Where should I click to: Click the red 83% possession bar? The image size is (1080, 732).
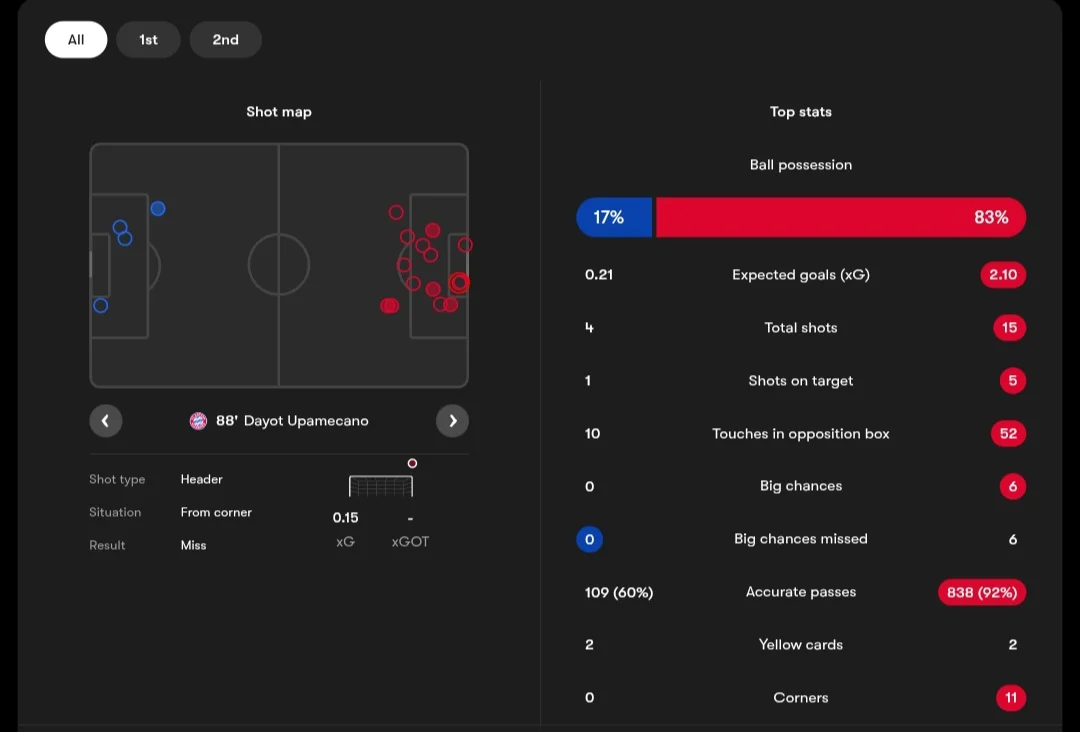tap(841, 218)
